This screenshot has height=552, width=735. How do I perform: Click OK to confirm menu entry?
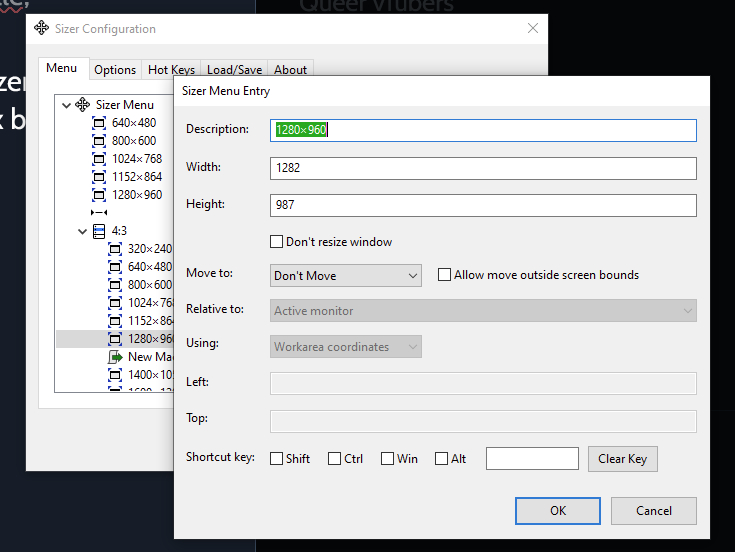point(557,510)
